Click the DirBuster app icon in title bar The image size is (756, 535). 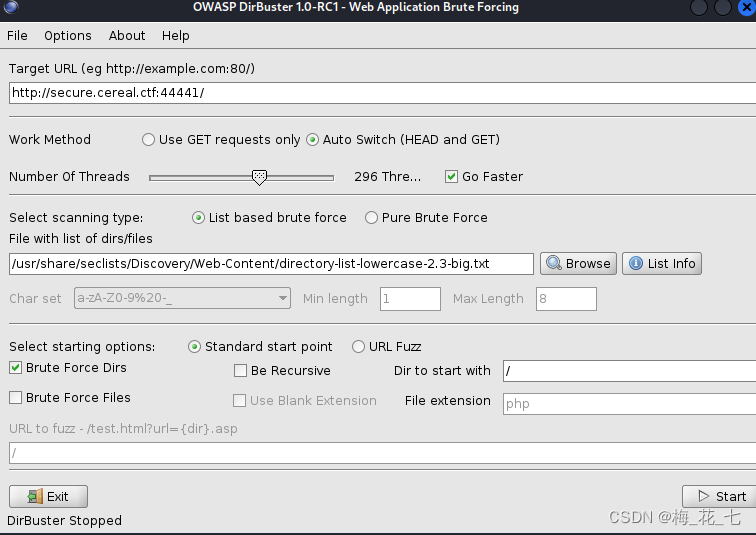pyautogui.click(x=11, y=7)
